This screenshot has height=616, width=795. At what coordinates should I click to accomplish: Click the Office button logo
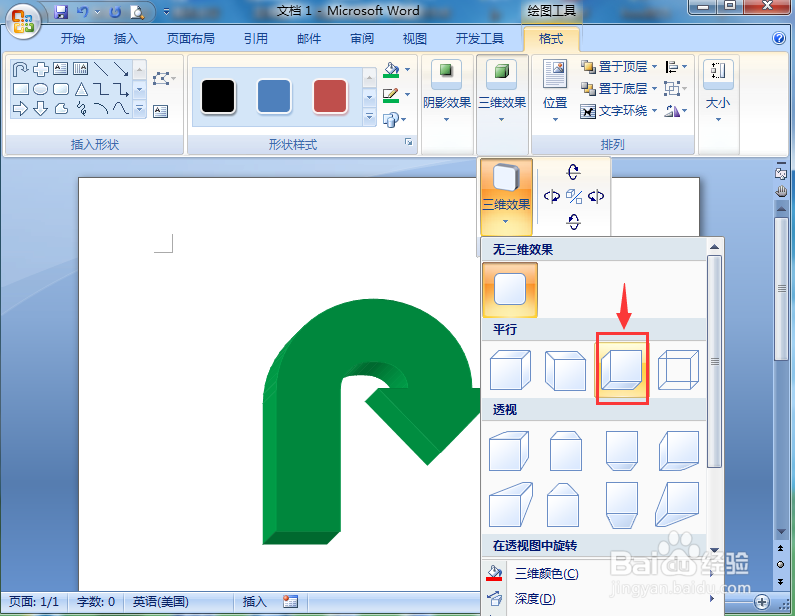(x=23, y=21)
